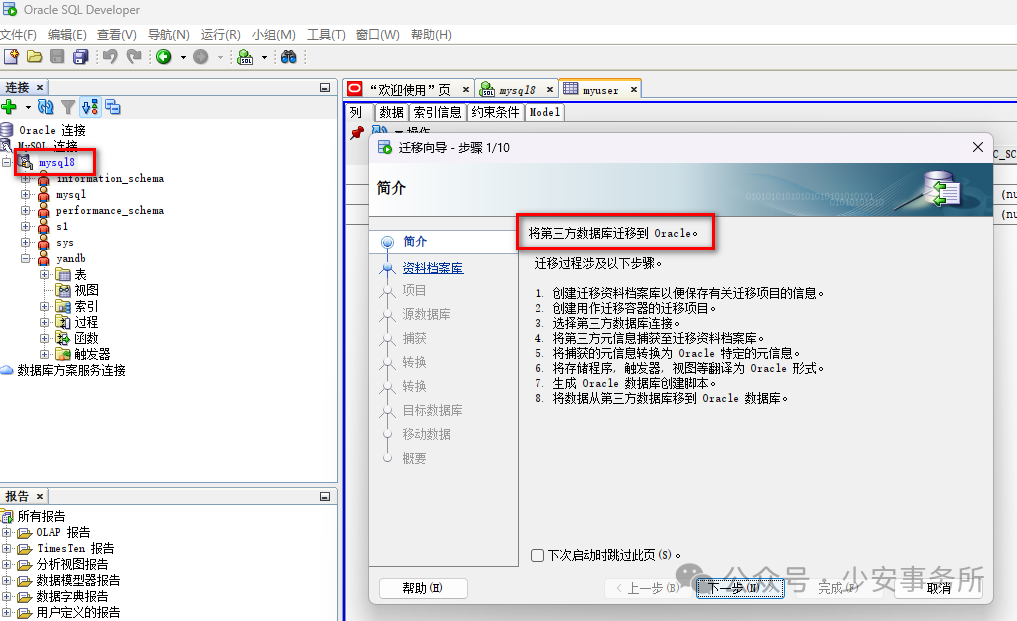Click the 表 tables folder icon under yandb

[63, 274]
